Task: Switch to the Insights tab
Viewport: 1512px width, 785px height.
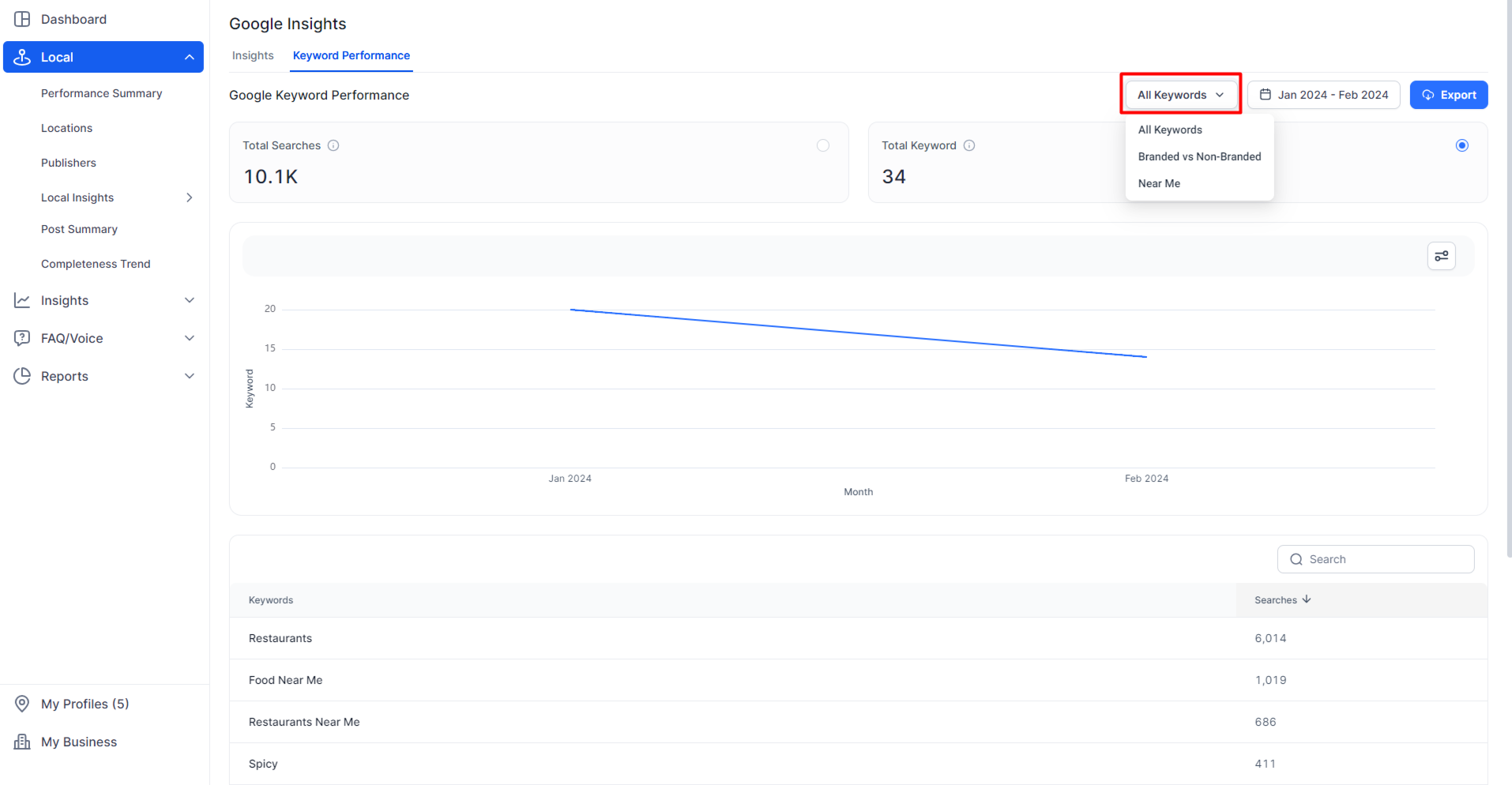Action: pos(253,55)
